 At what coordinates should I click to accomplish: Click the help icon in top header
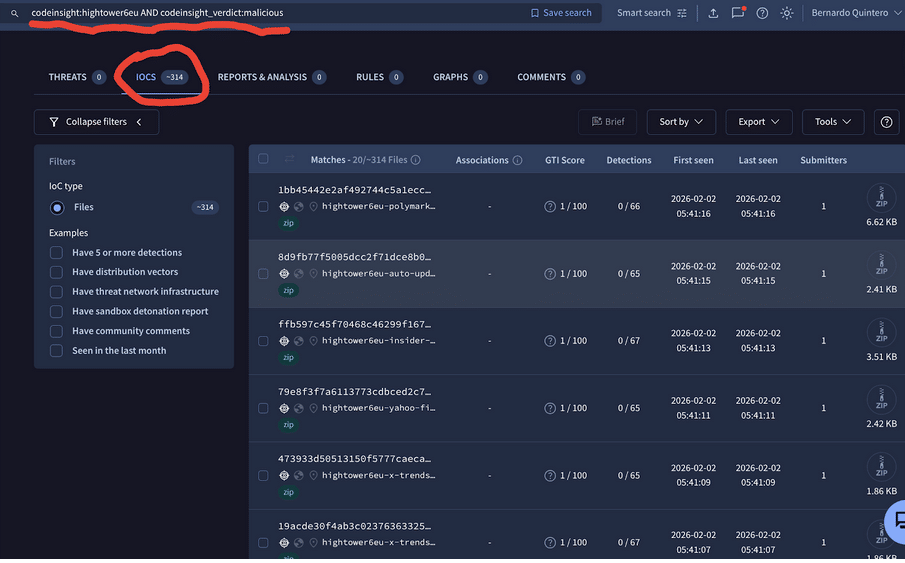pyautogui.click(x=762, y=13)
